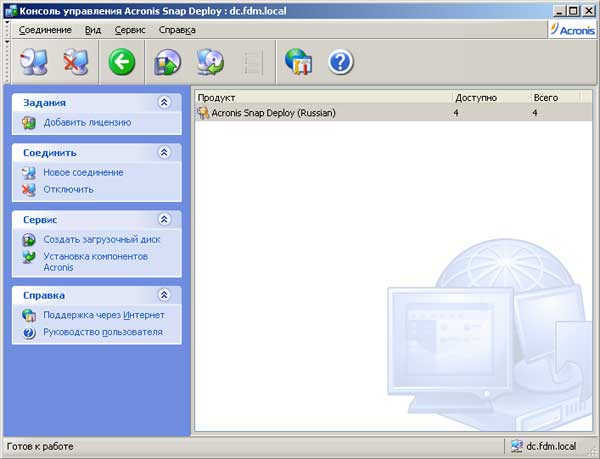This screenshot has width=600, height=459.
Task: Sort by the Доступно column header
Action: tap(491, 98)
